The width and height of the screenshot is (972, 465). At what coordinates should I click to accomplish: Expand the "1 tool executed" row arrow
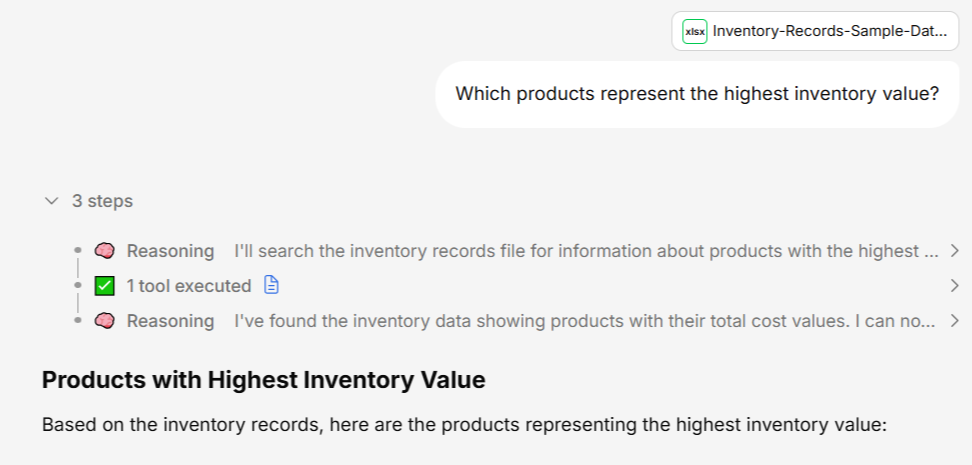coord(954,286)
